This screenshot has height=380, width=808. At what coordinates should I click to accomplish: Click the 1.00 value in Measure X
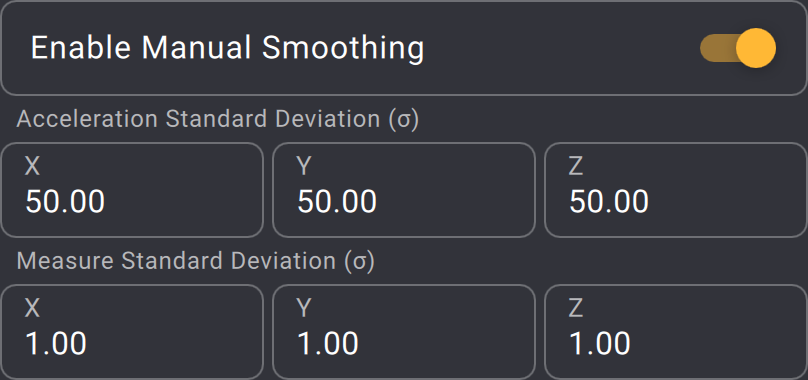[x=56, y=343]
